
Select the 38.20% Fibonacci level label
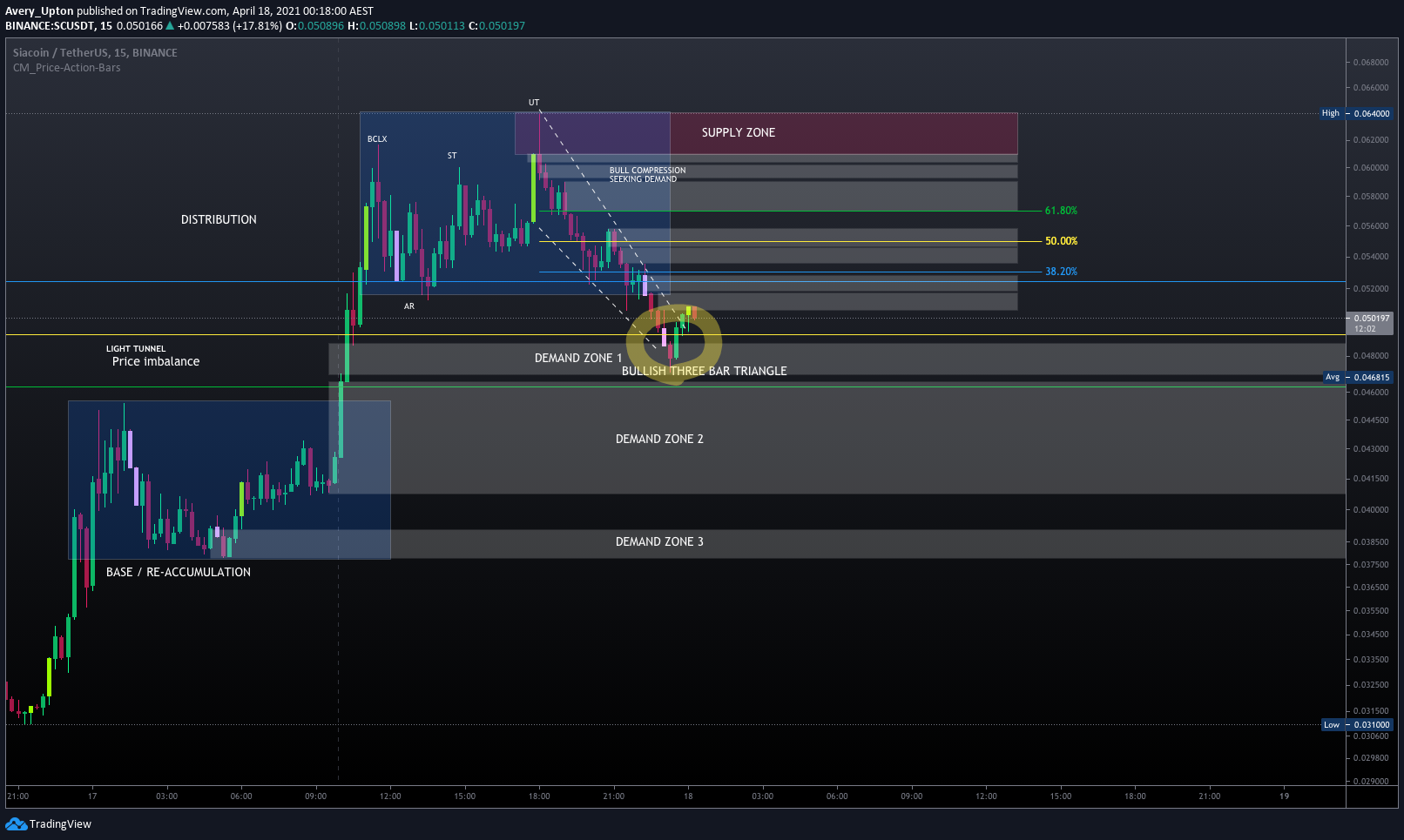tap(1061, 272)
